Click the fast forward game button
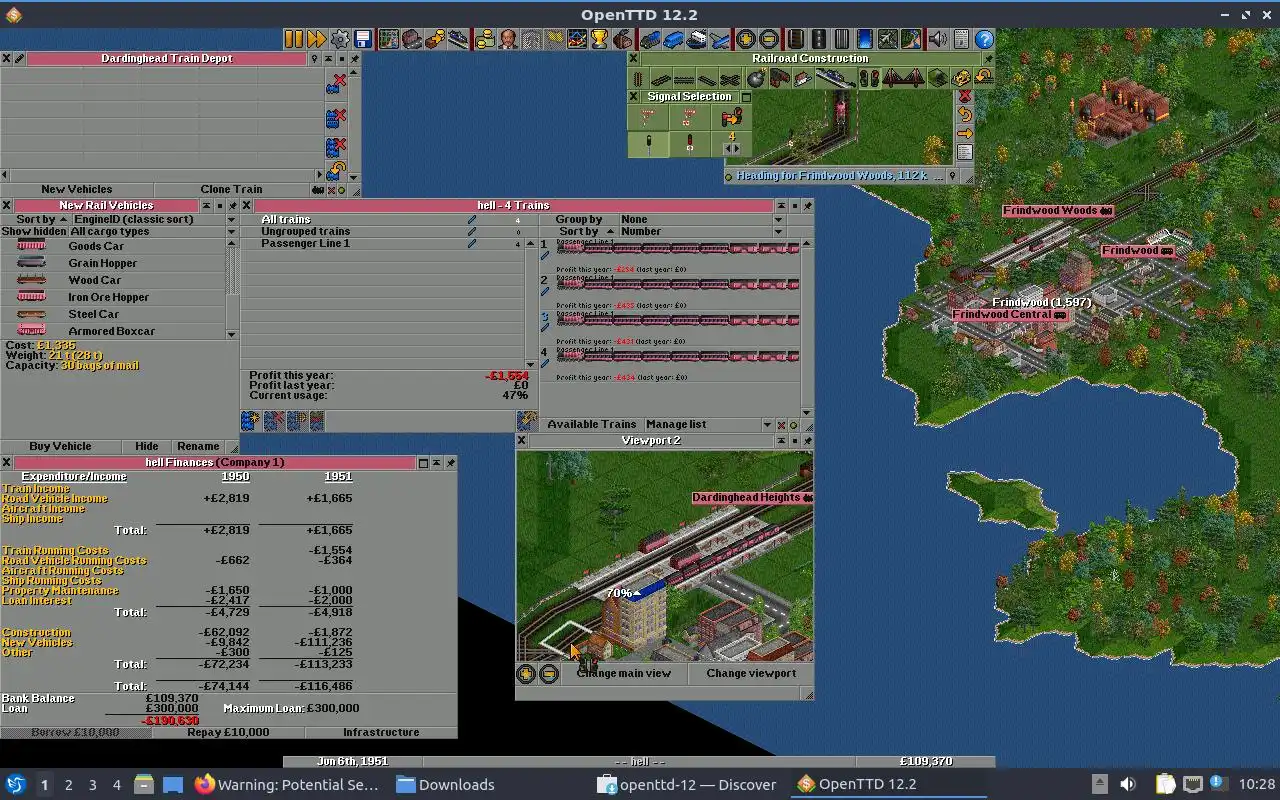This screenshot has height=800, width=1280. pyautogui.click(x=317, y=39)
